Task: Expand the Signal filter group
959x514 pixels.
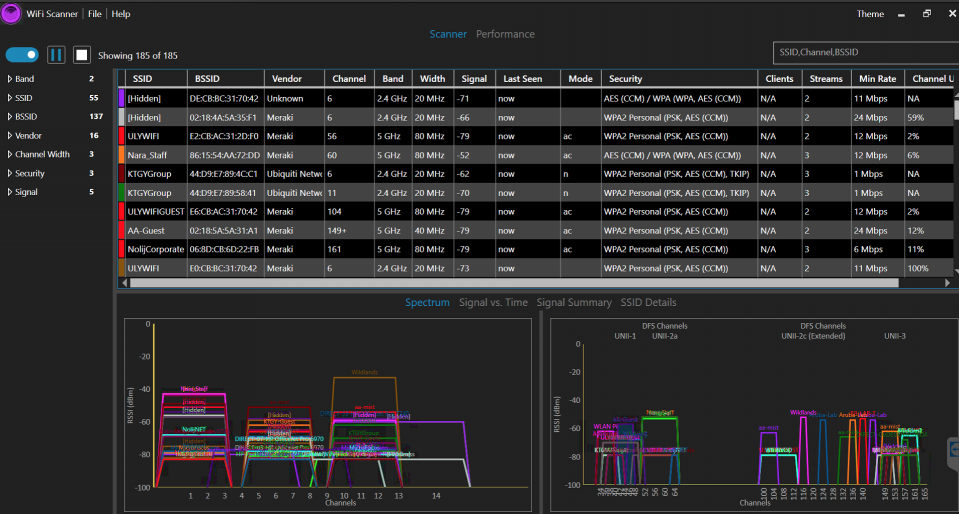Action: point(10,192)
